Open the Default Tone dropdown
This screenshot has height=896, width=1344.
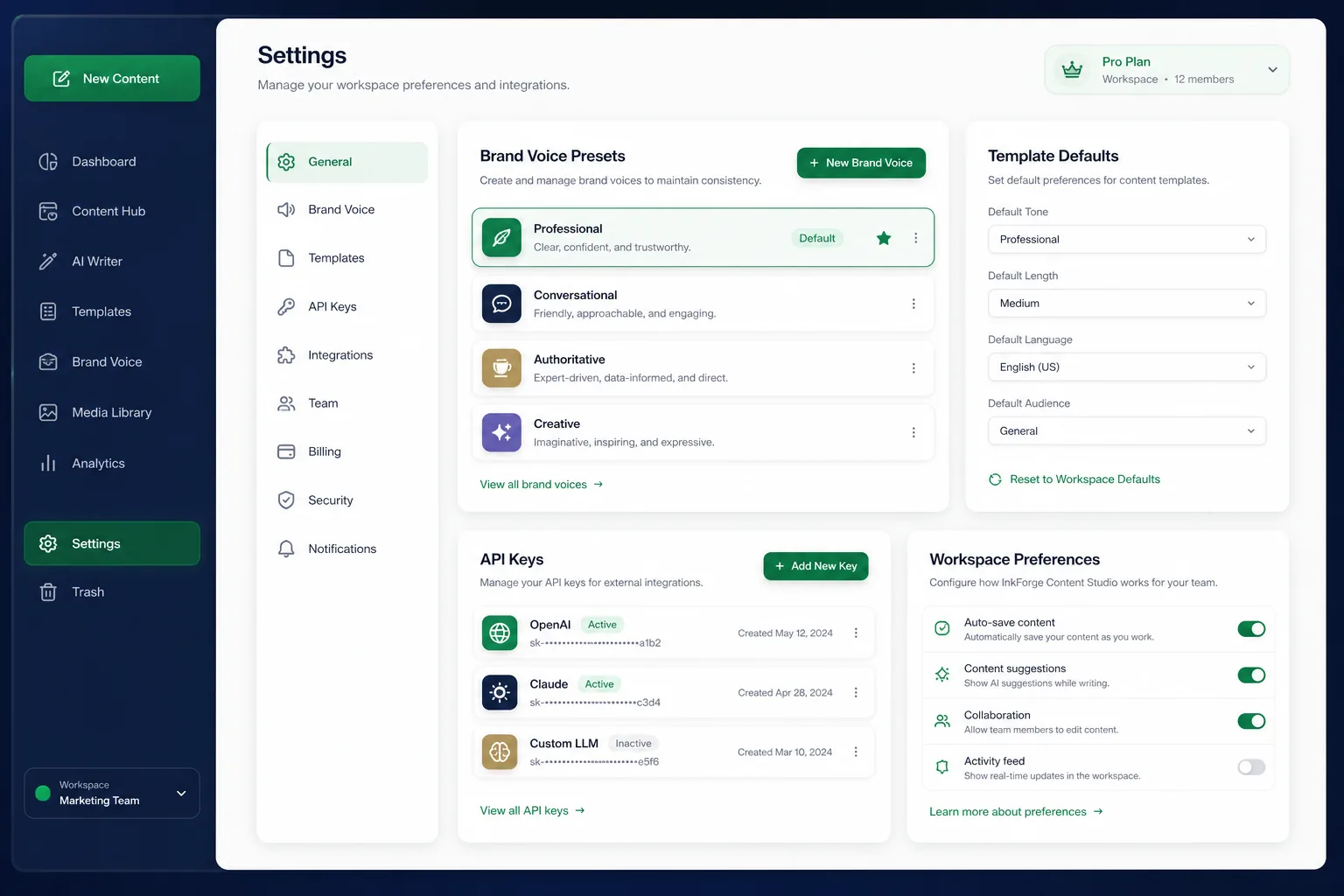(x=1127, y=240)
